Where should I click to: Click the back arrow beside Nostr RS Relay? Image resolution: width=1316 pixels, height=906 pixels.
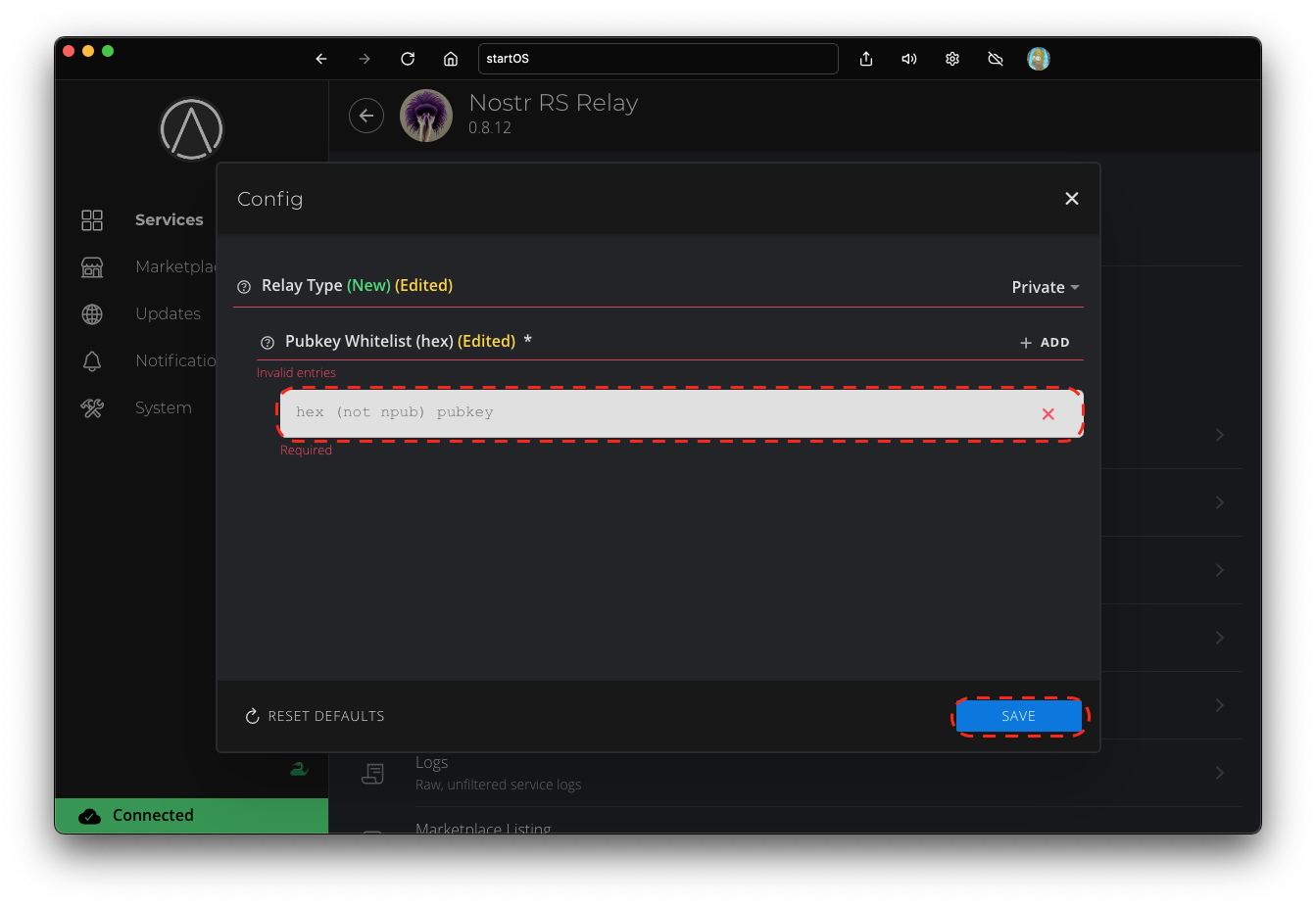click(x=366, y=116)
